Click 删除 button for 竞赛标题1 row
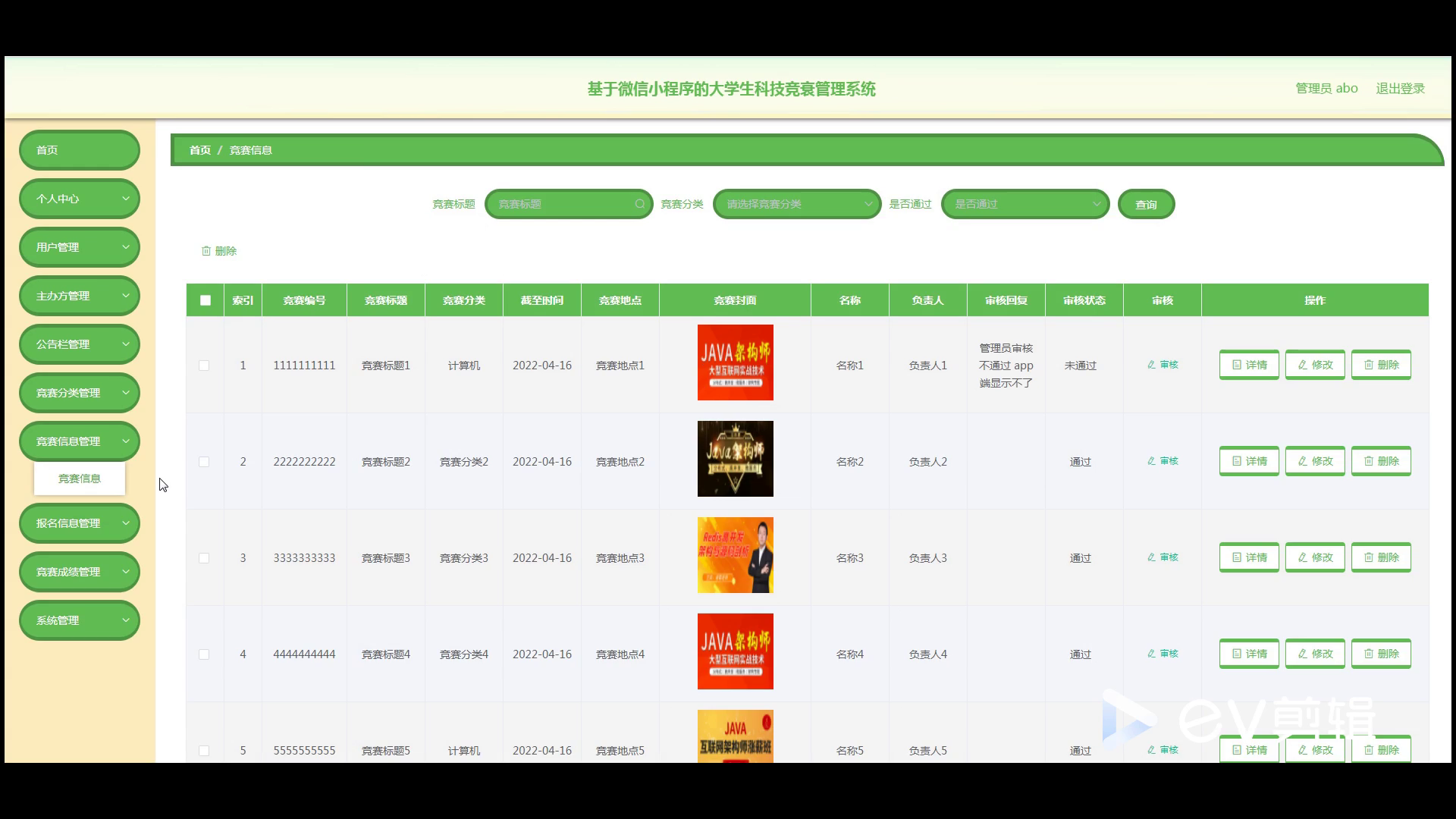 click(1381, 365)
